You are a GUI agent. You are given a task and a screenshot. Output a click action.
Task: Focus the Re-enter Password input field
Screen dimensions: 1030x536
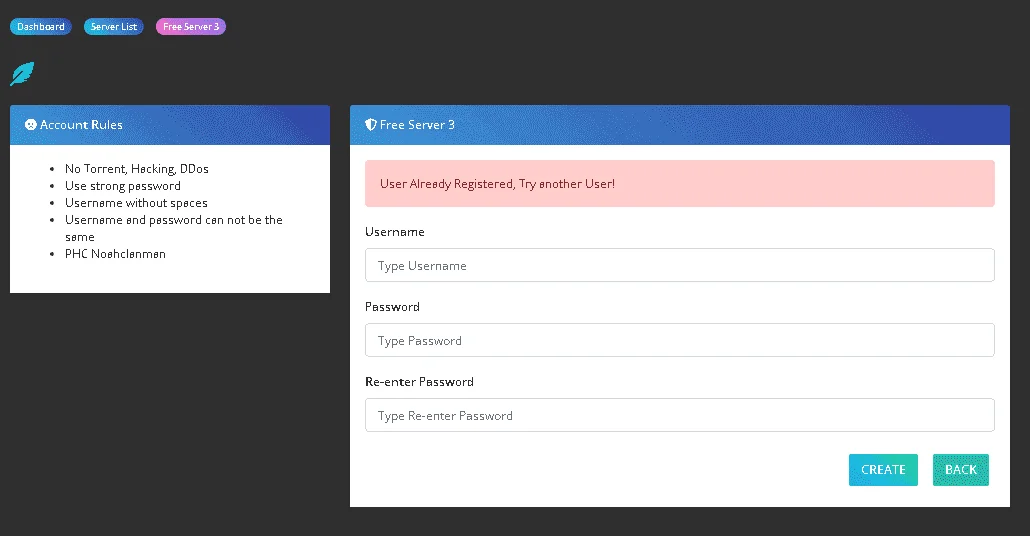click(x=680, y=415)
